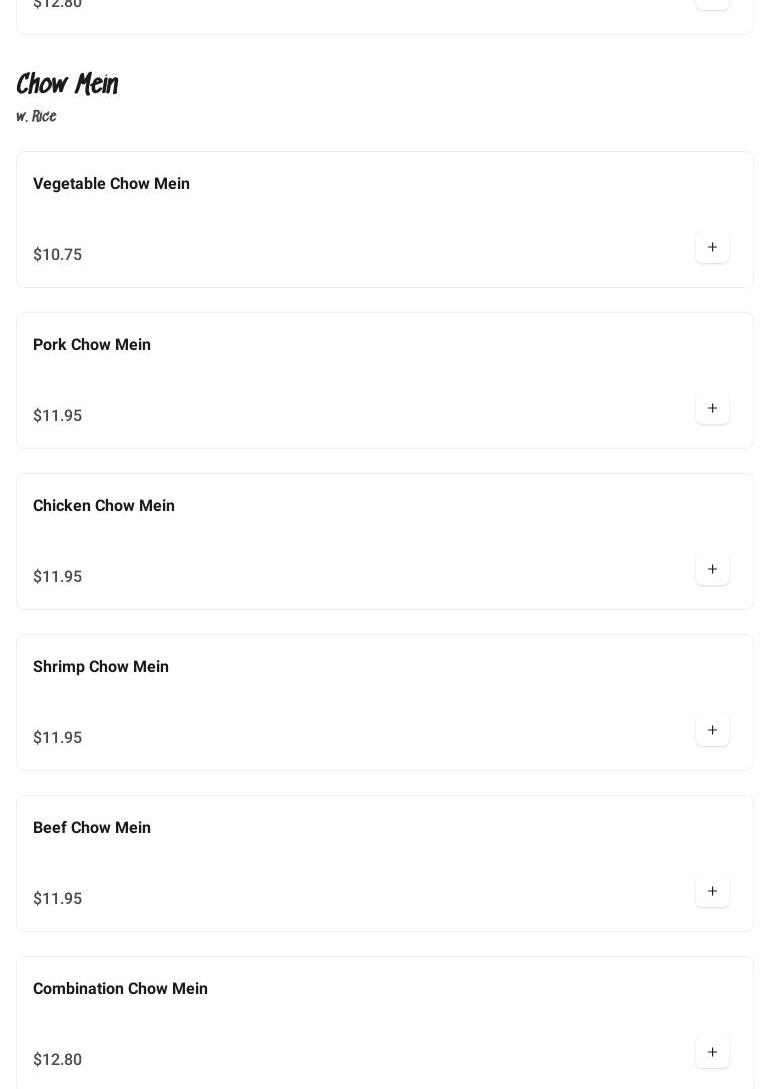Click the $11.95 price under Beef Chow Mein
Screen dimensions: 770x1089
(58, 899)
